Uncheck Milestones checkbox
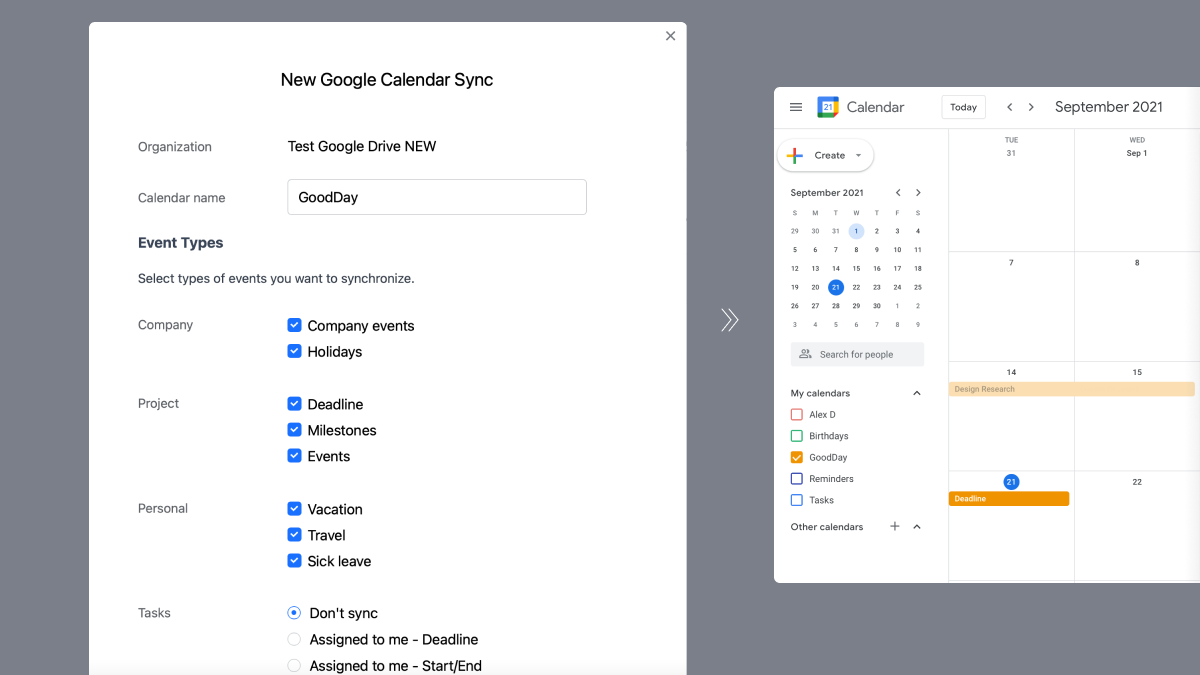This screenshot has width=1200, height=675. (x=294, y=430)
